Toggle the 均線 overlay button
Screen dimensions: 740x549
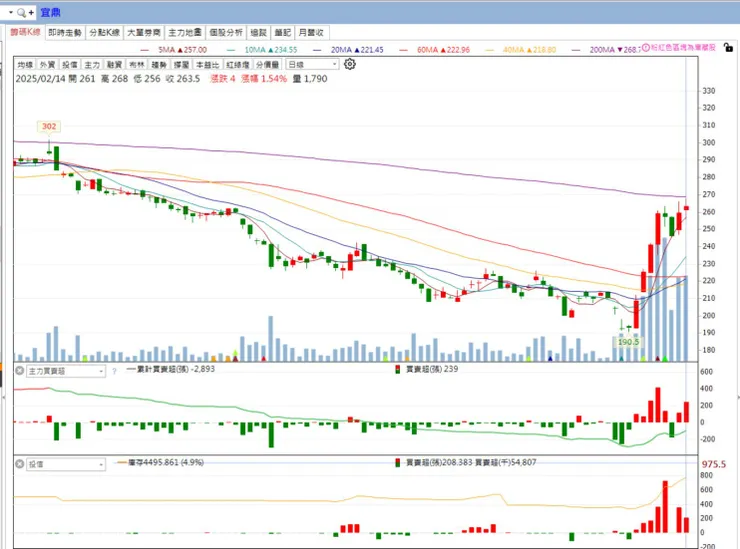(25, 65)
